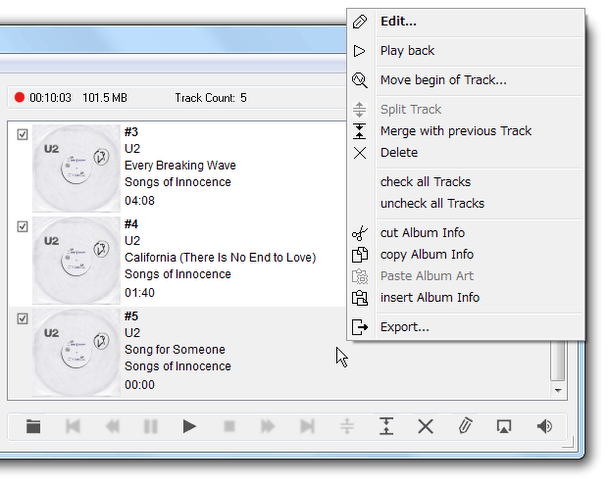Viewport: 608px width, 484px height.
Task: Choose copy Album Info menu item
Action: [x=427, y=255]
